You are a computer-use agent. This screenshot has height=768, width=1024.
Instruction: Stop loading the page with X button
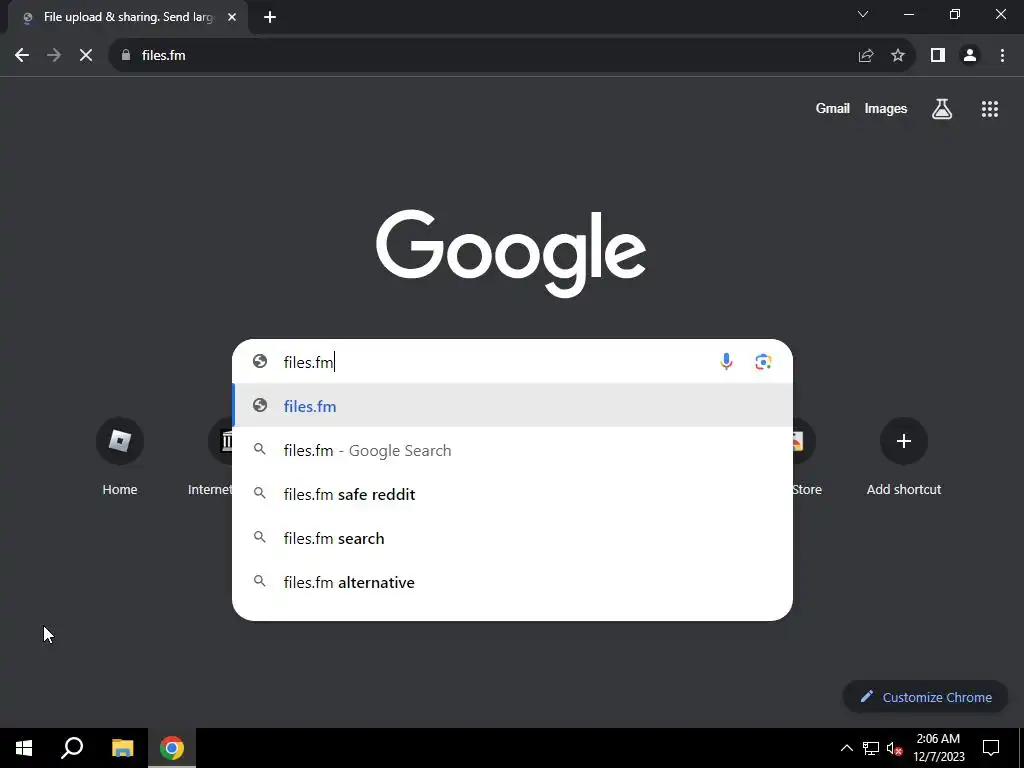[86, 56]
